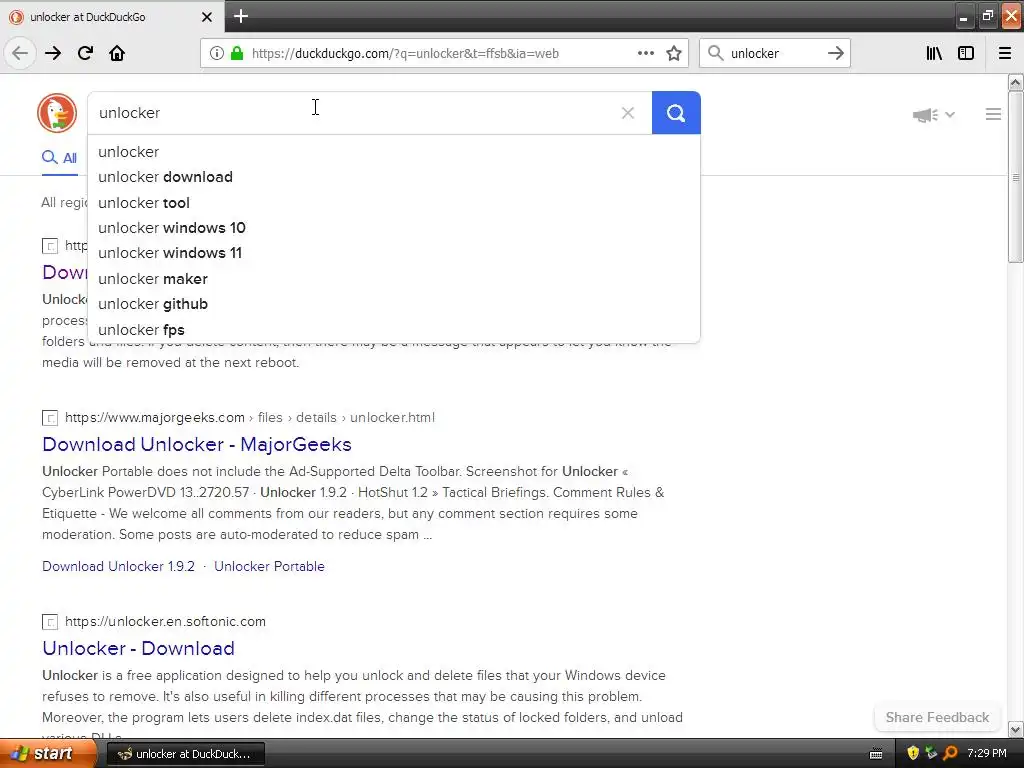Click the Firefox address bar URL
The width and height of the screenshot is (1024, 768).
pos(405,54)
